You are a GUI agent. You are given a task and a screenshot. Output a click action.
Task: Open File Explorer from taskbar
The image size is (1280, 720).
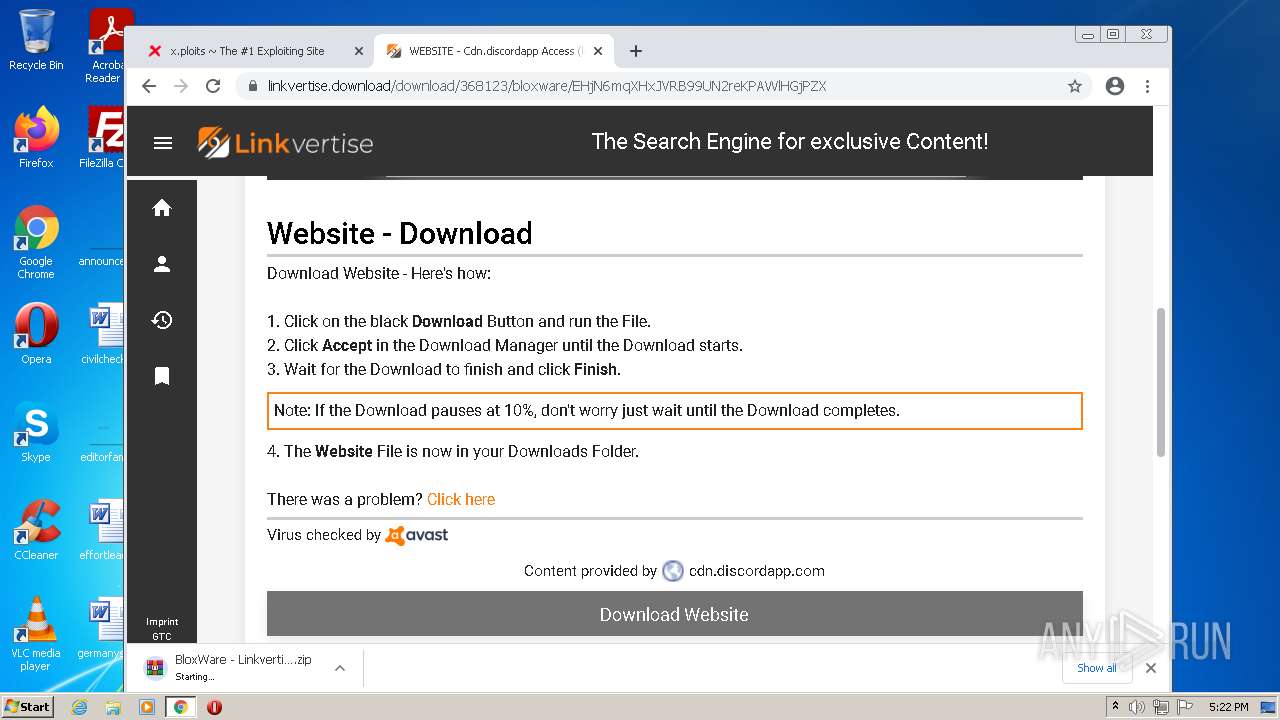[113, 707]
